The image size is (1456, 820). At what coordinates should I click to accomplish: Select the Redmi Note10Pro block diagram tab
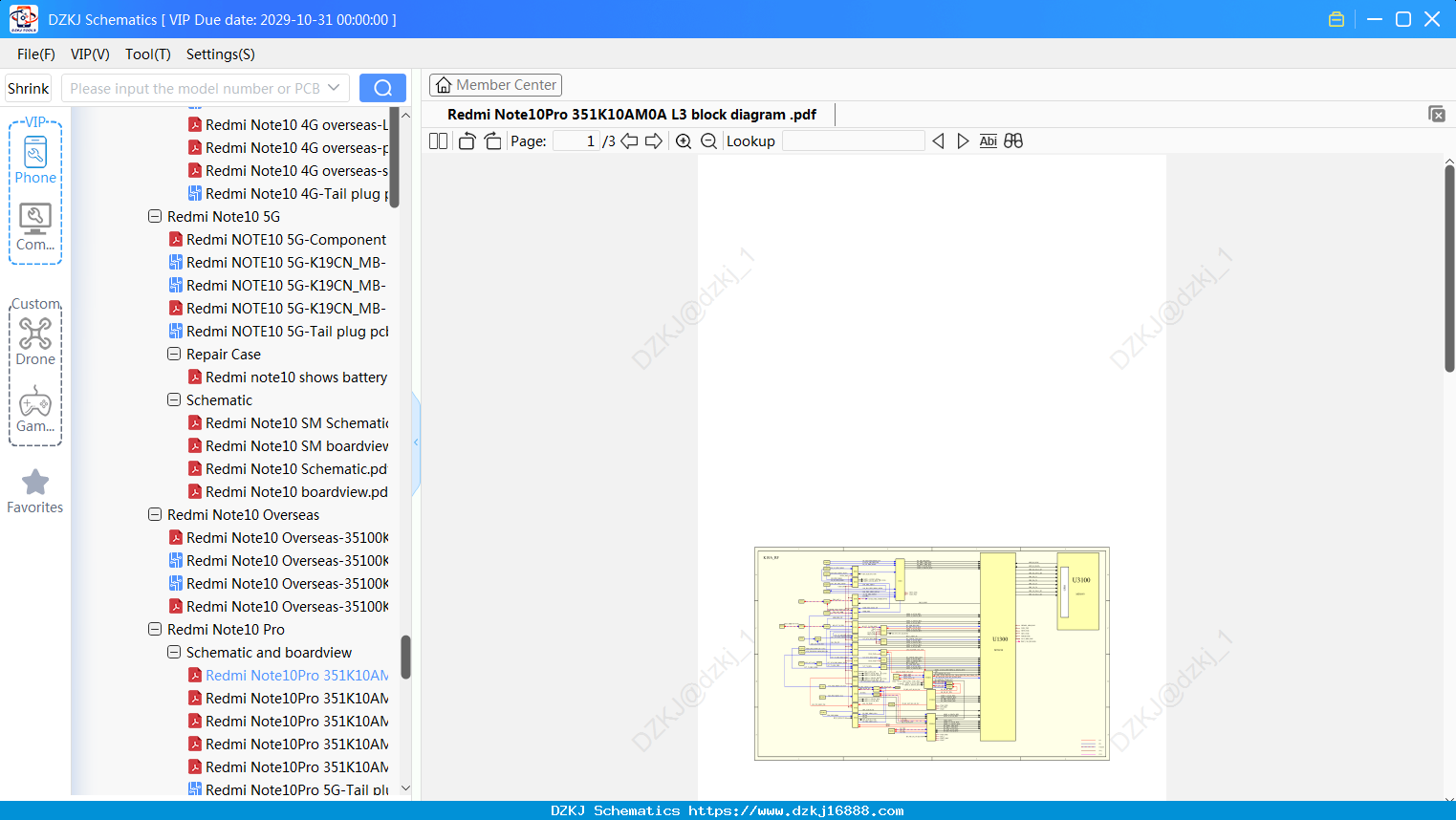point(632,114)
